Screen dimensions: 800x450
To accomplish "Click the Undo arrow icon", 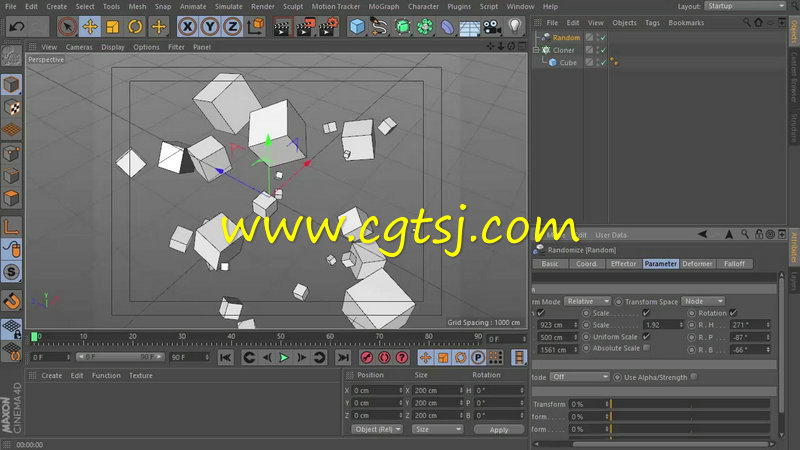I will (16, 27).
